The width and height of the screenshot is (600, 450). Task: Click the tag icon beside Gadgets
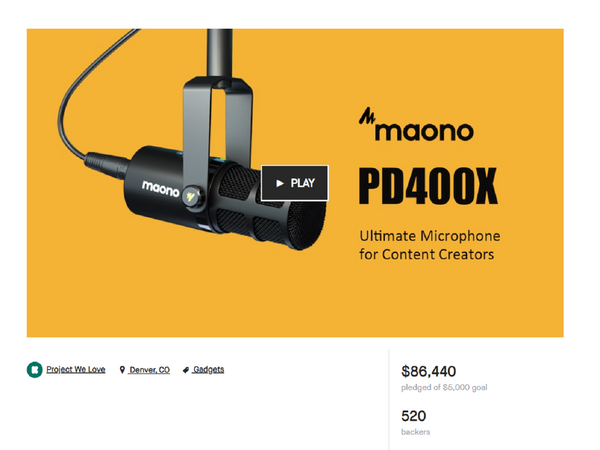point(186,370)
